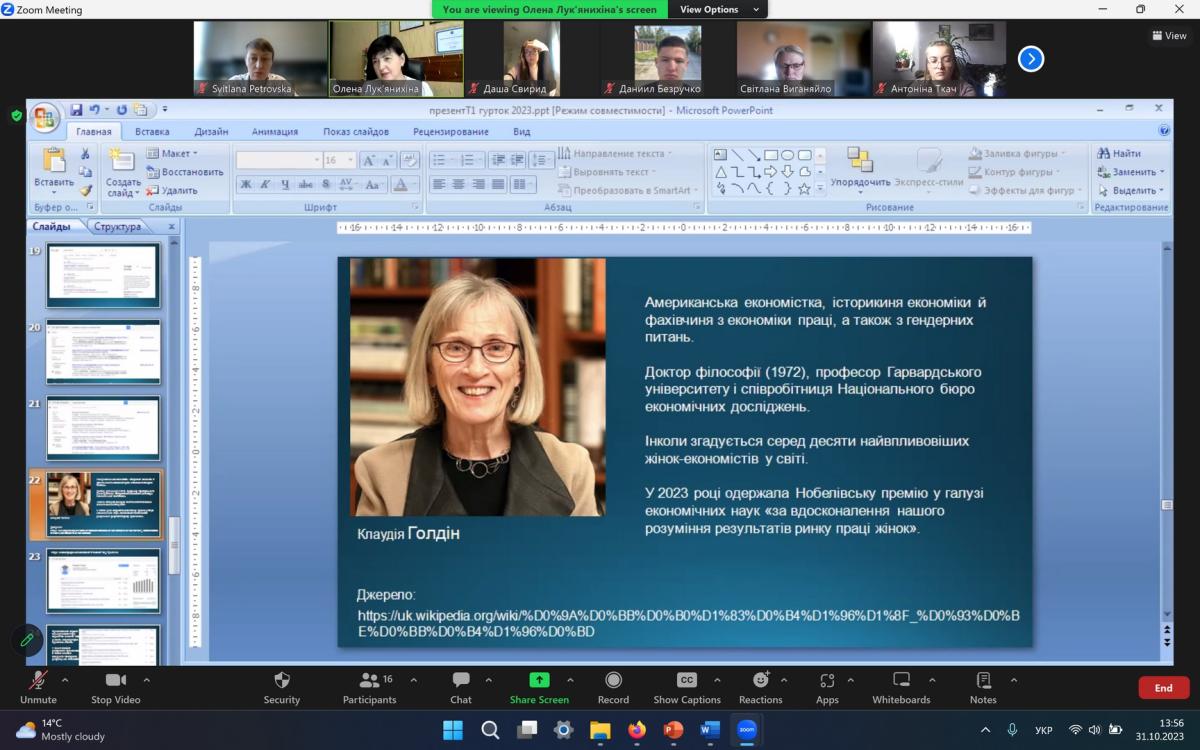Open the Notes icon in Zoom toolbar
1200x750 pixels.
(x=983, y=681)
